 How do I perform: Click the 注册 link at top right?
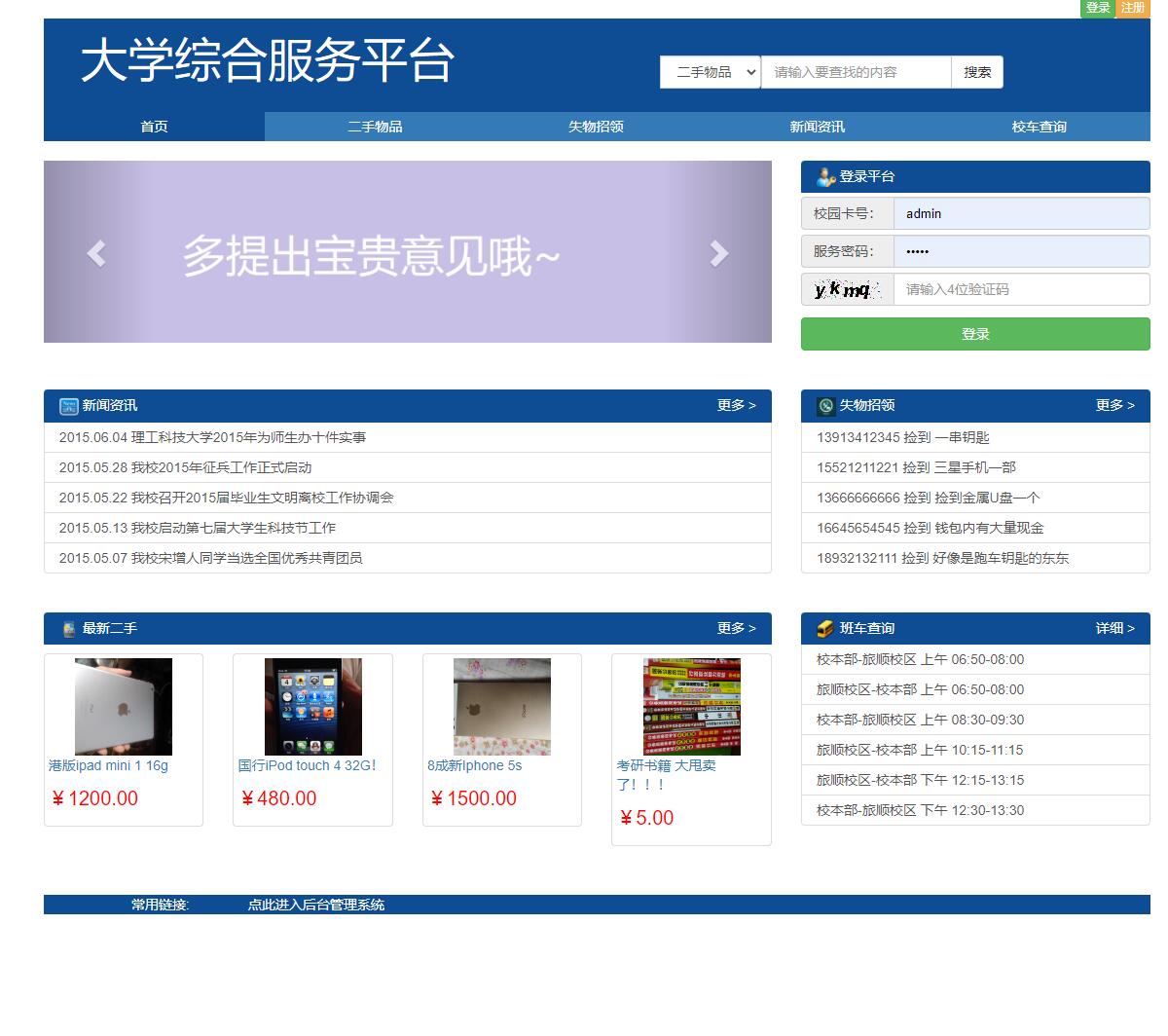click(1132, 8)
